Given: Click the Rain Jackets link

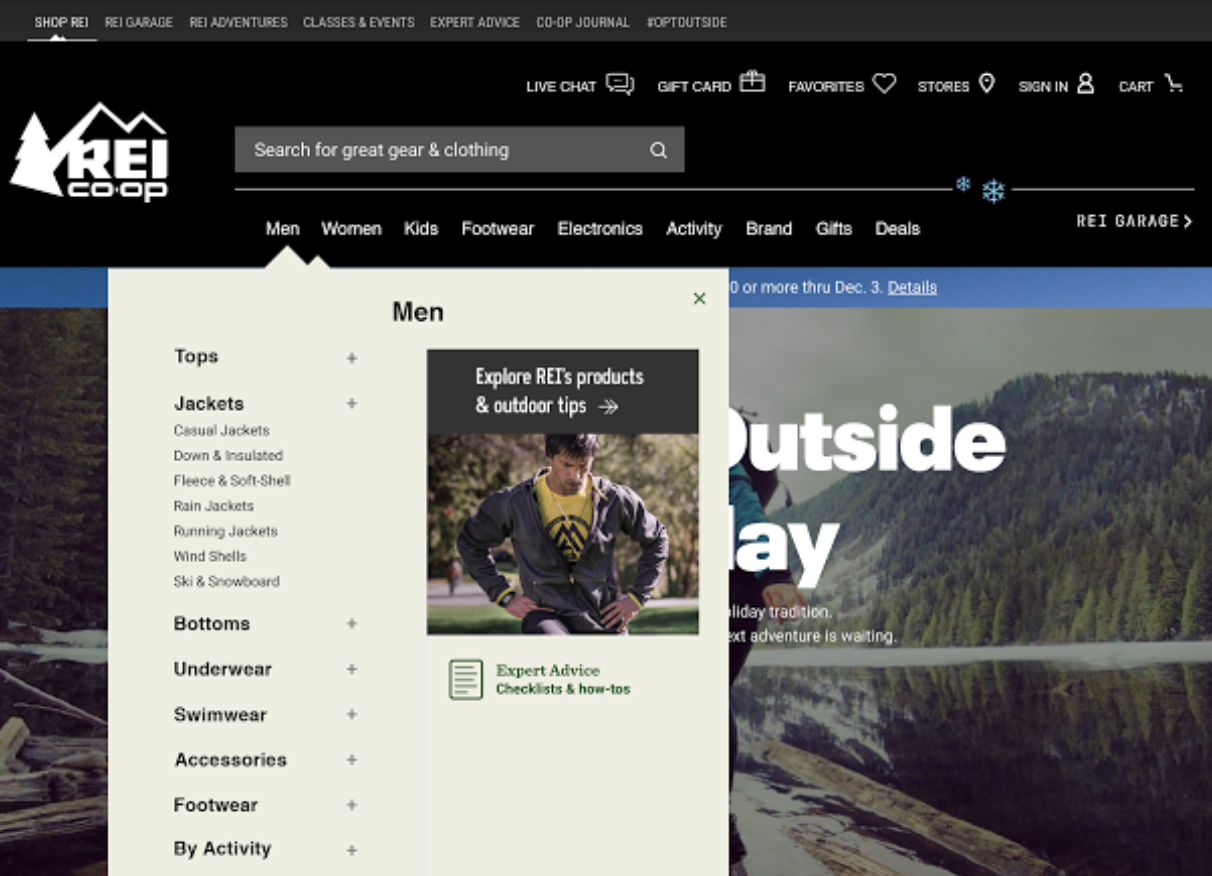Looking at the screenshot, I should click(213, 506).
